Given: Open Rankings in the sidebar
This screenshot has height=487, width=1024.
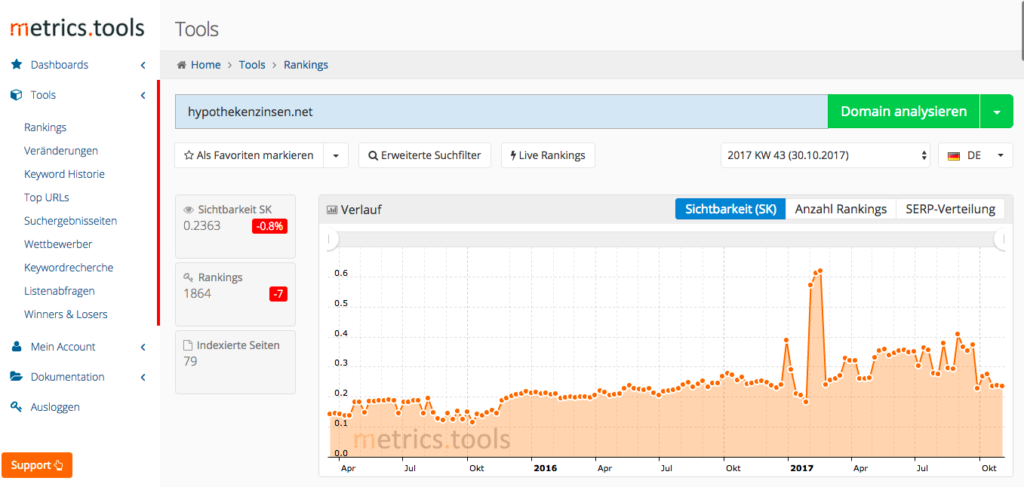Looking at the screenshot, I should 45,127.
